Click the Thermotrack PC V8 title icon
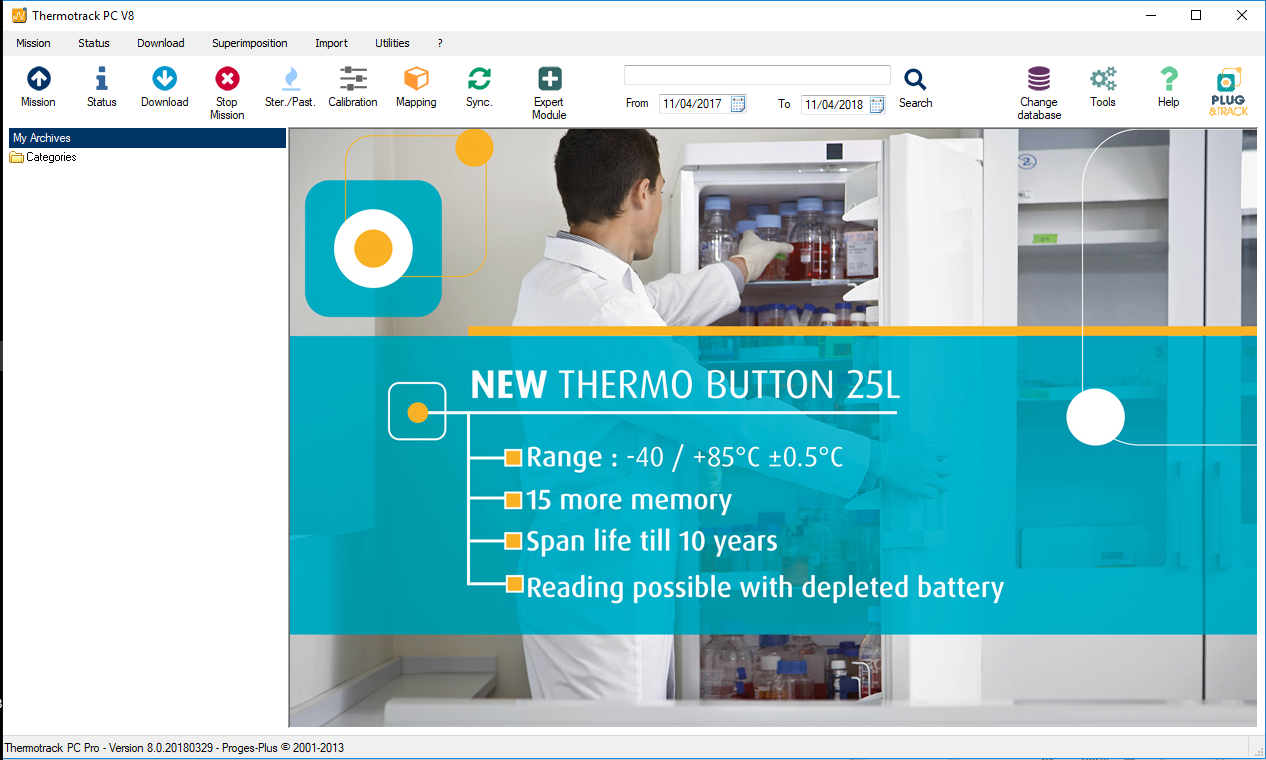 coord(18,15)
